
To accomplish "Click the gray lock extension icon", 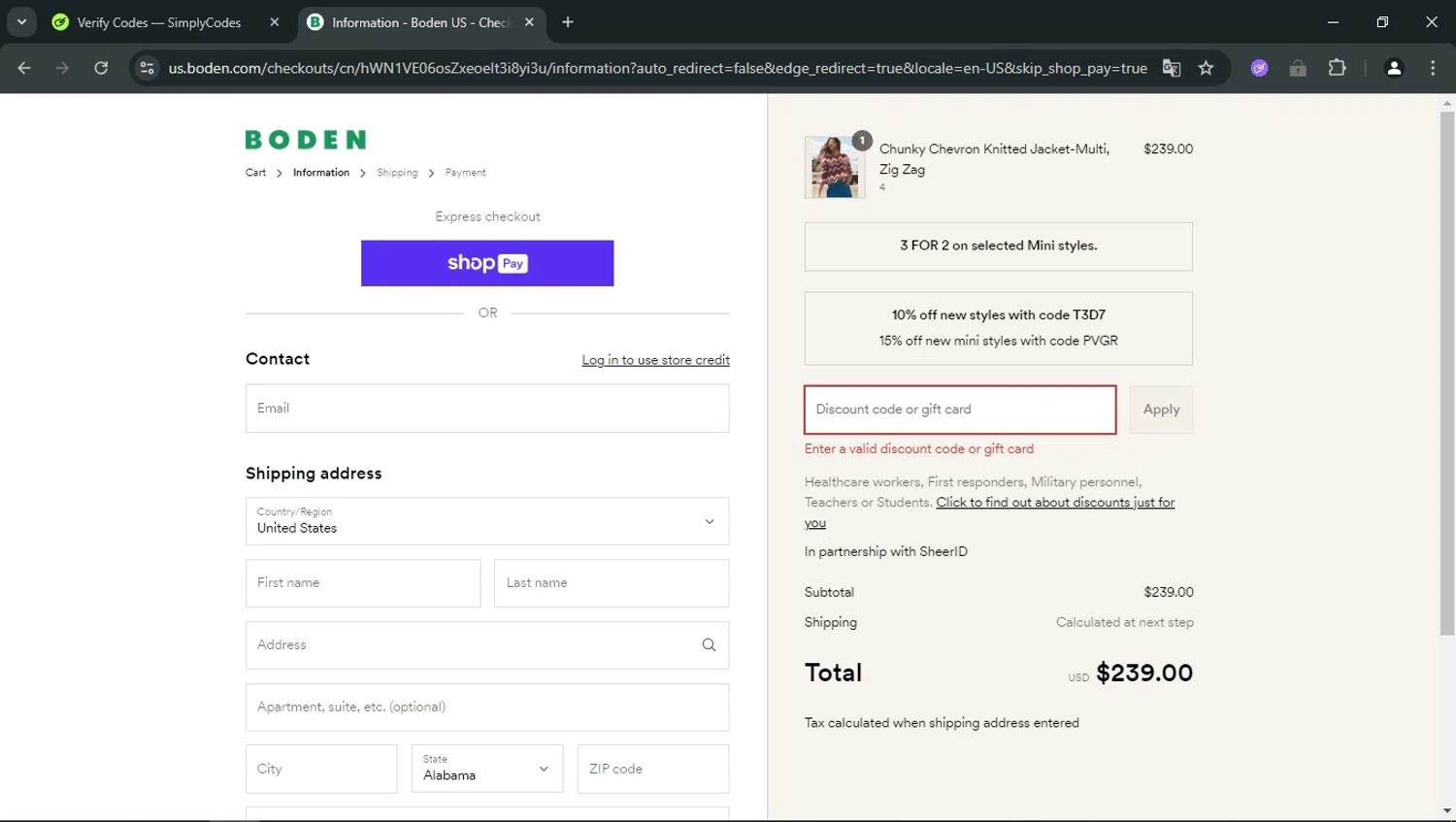I will point(1298,68).
